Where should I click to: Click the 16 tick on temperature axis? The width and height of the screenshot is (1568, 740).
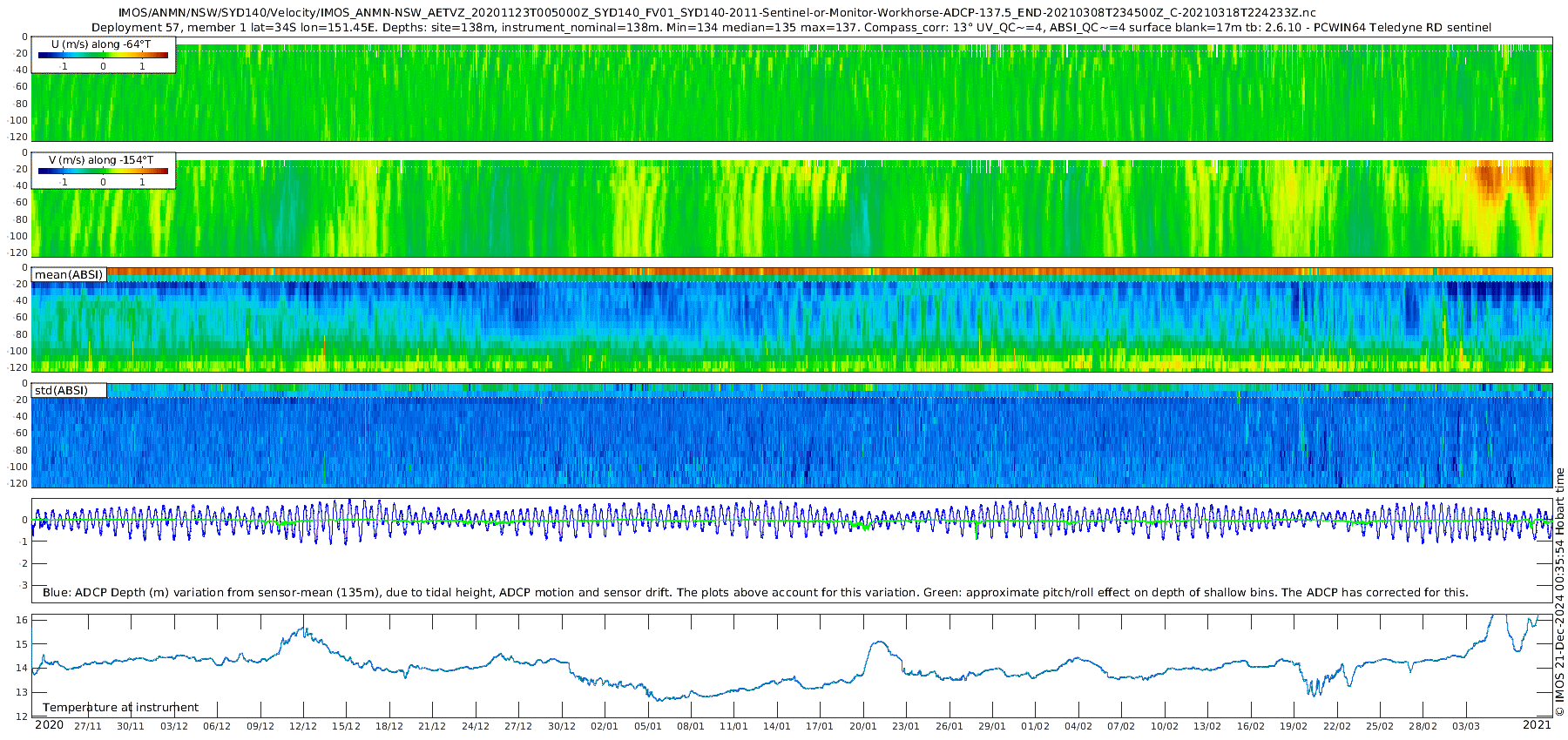23,620
